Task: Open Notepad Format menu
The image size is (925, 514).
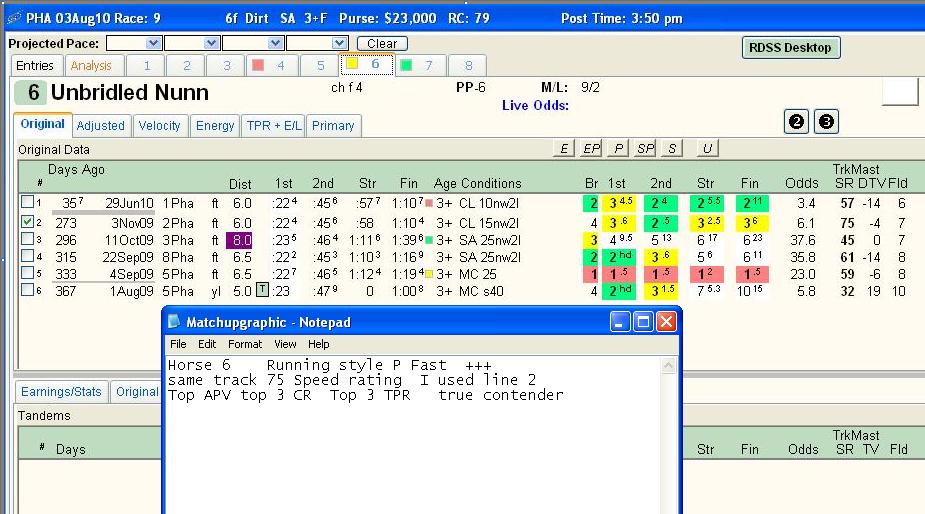Action: point(245,344)
